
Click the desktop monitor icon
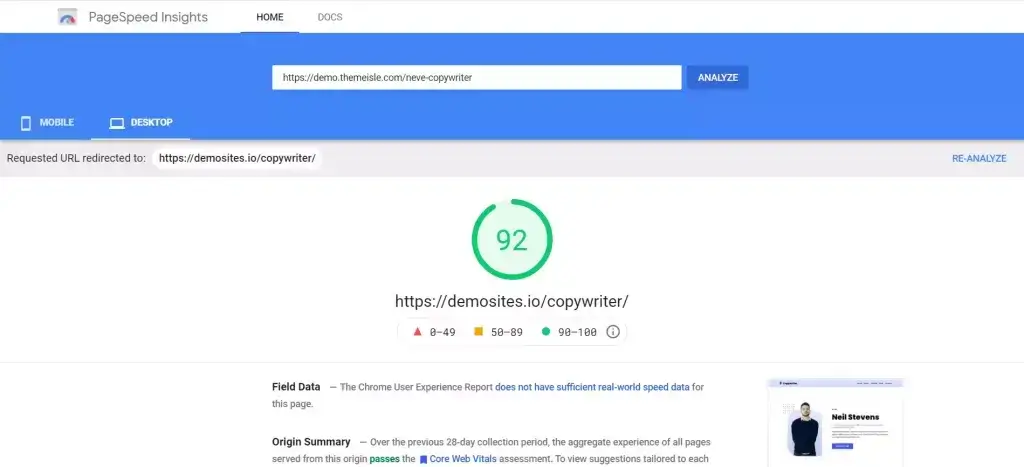tap(117, 123)
